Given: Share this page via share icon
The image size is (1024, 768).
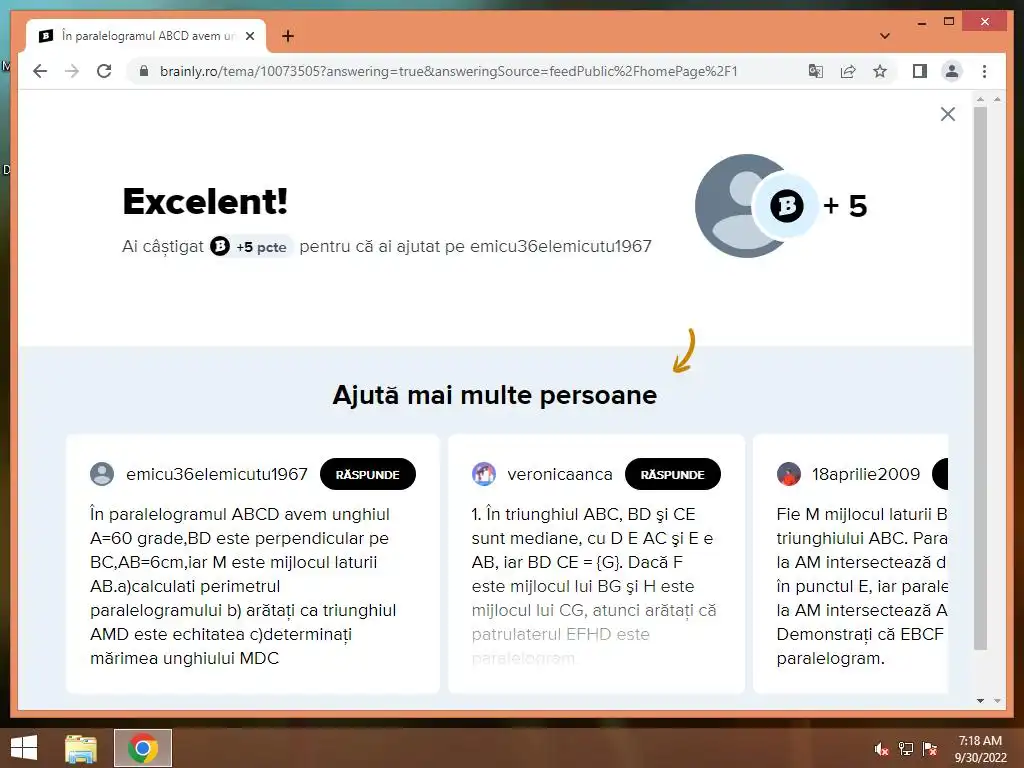Looking at the screenshot, I should 848,71.
